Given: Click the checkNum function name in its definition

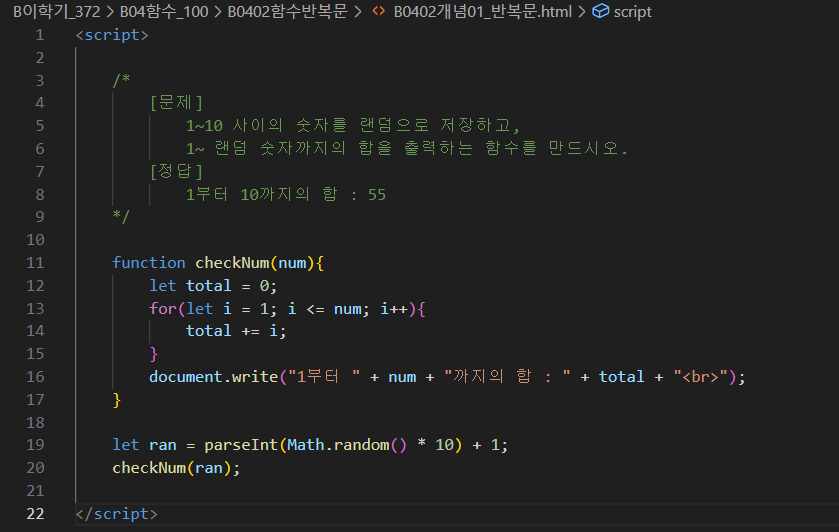Looking at the screenshot, I should 232,263.
